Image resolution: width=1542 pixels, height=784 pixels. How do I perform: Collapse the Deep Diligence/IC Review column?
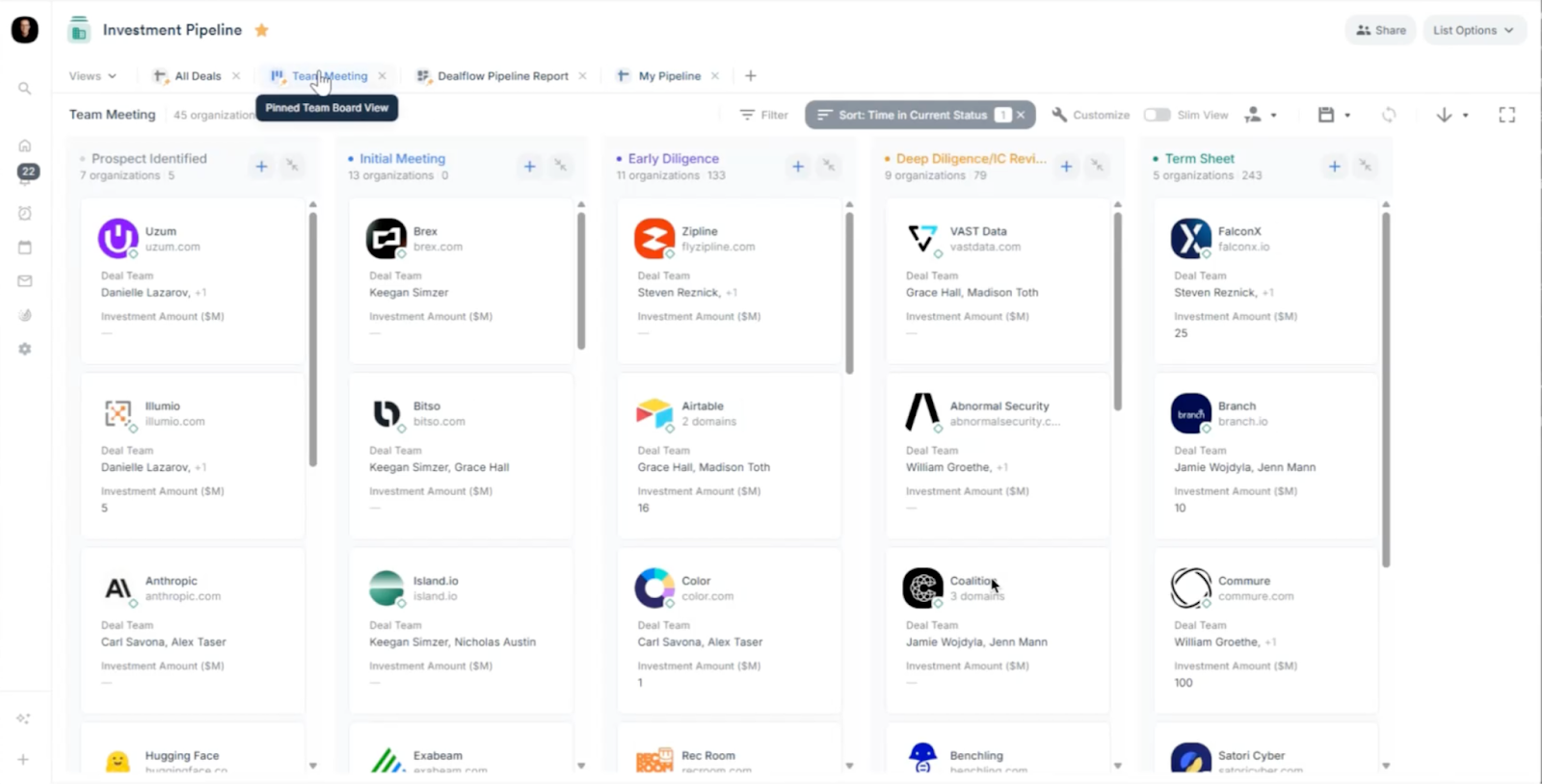(x=1097, y=167)
